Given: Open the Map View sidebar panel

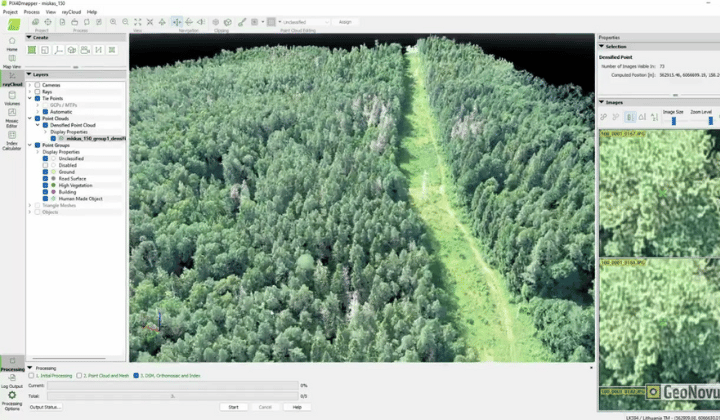Looking at the screenshot, I should pos(12,60).
